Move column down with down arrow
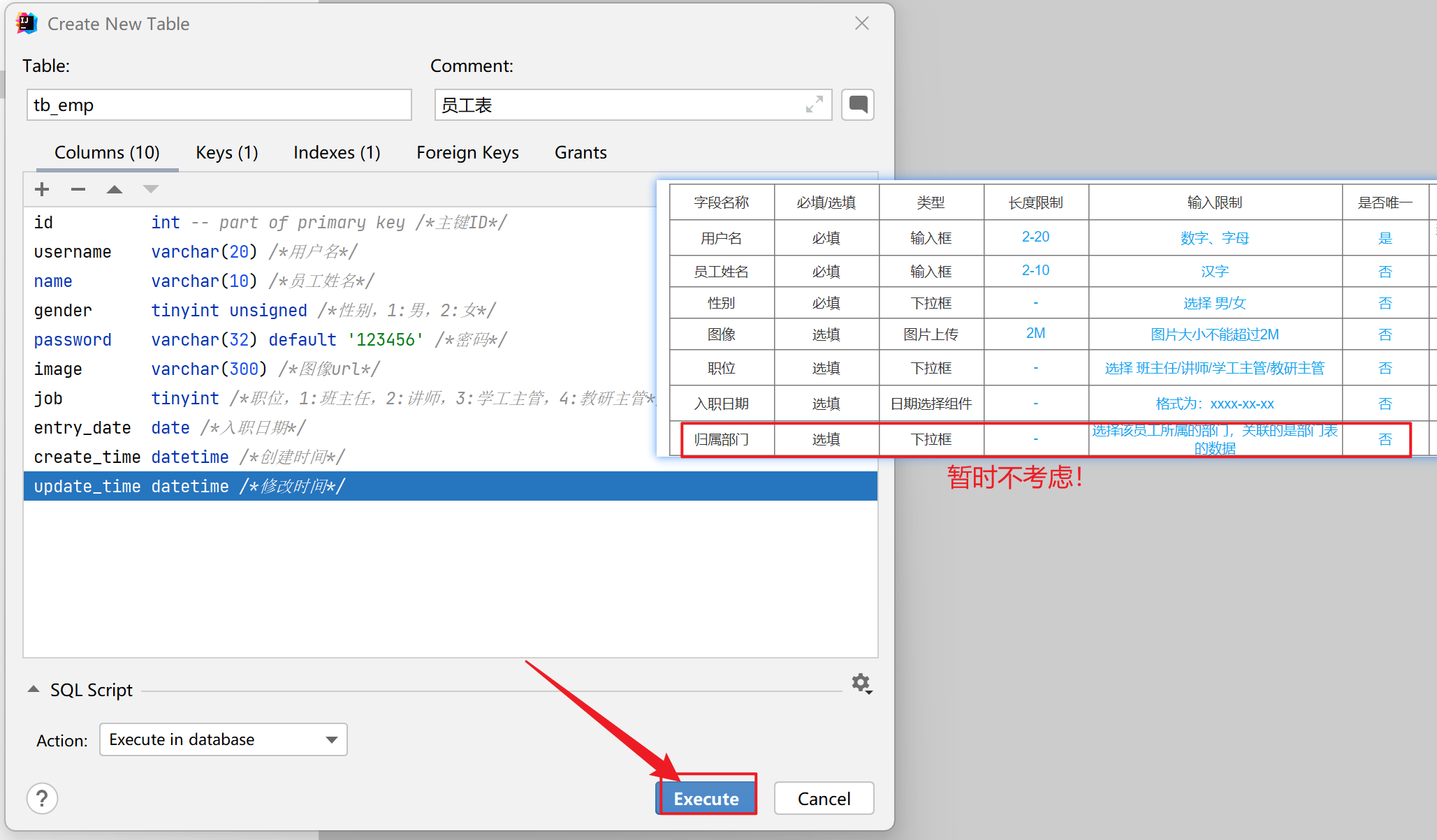The image size is (1437, 840). pos(151,189)
